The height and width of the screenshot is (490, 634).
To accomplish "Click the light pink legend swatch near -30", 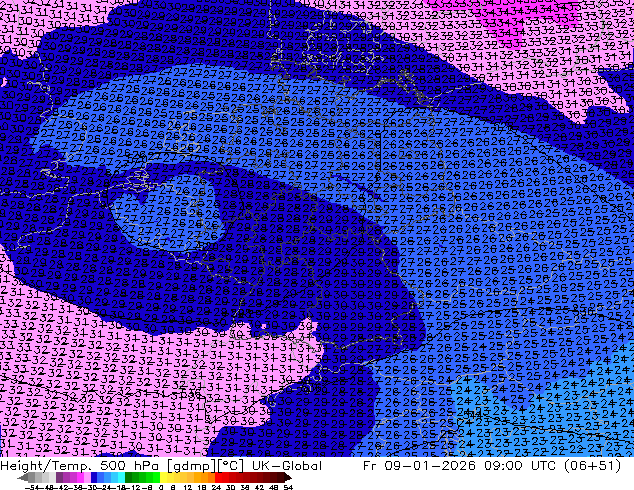I will pos(87,477).
